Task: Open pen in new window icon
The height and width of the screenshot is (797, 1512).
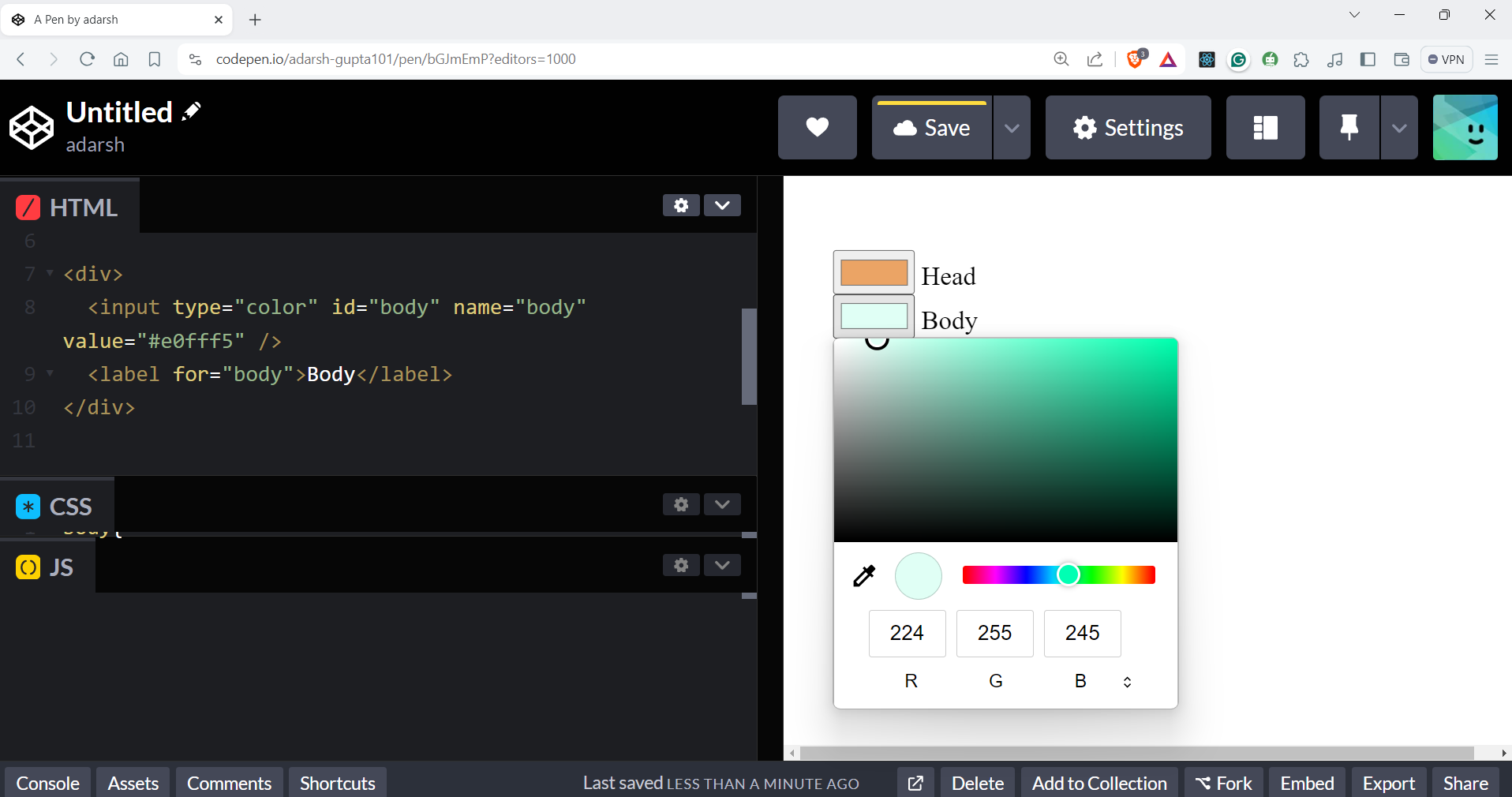Action: tap(915, 783)
